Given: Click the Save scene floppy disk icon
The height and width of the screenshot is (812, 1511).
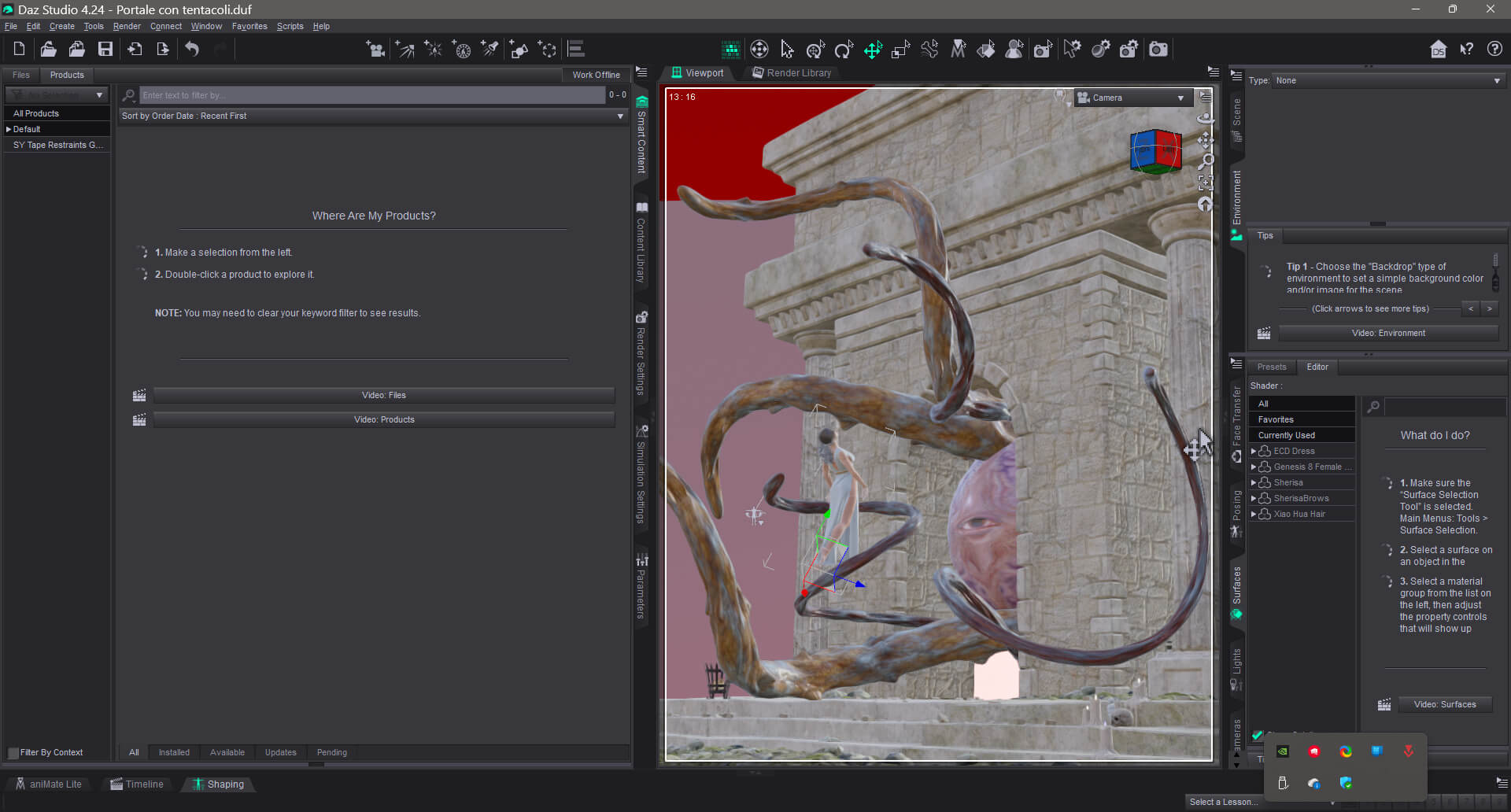Looking at the screenshot, I should pyautogui.click(x=105, y=49).
